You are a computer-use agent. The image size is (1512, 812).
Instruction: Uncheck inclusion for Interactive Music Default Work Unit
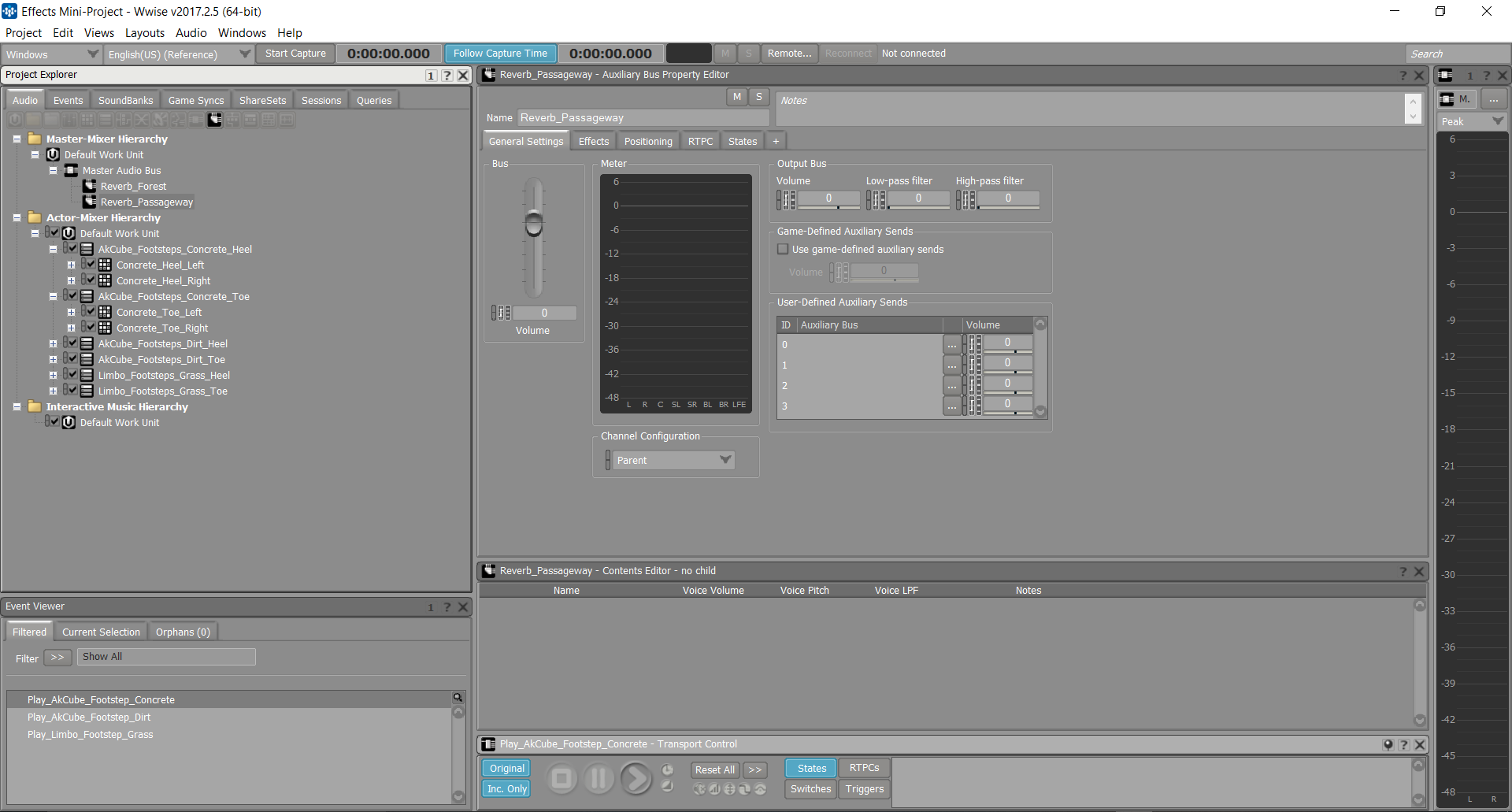pos(54,421)
